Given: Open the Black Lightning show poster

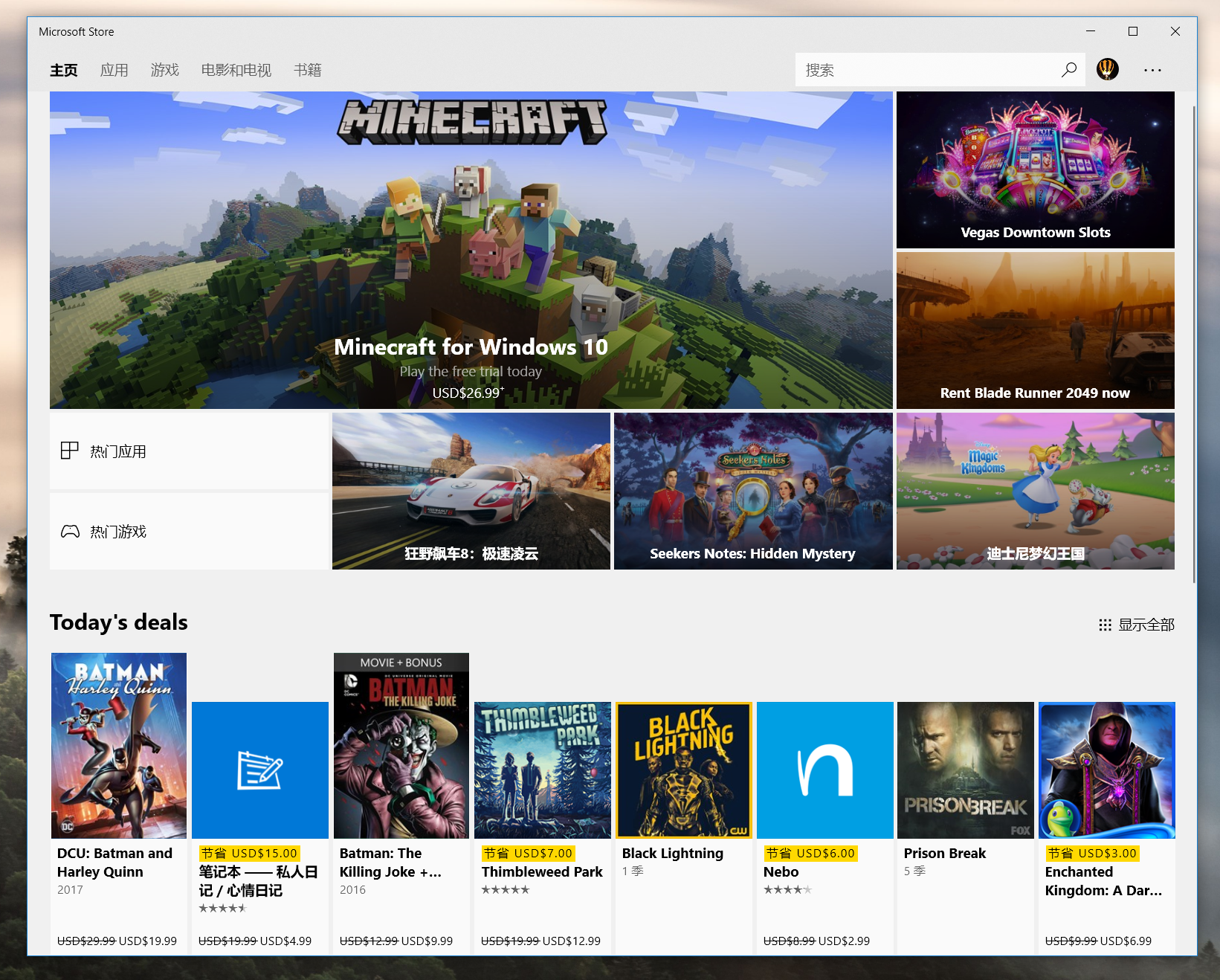Looking at the screenshot, I should pos(684,770).
